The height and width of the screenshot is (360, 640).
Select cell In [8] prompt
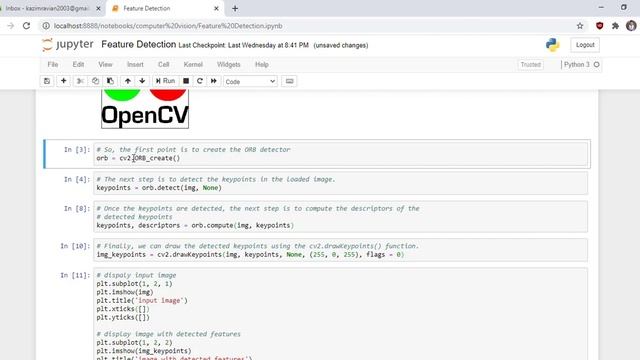coord(76,209)
